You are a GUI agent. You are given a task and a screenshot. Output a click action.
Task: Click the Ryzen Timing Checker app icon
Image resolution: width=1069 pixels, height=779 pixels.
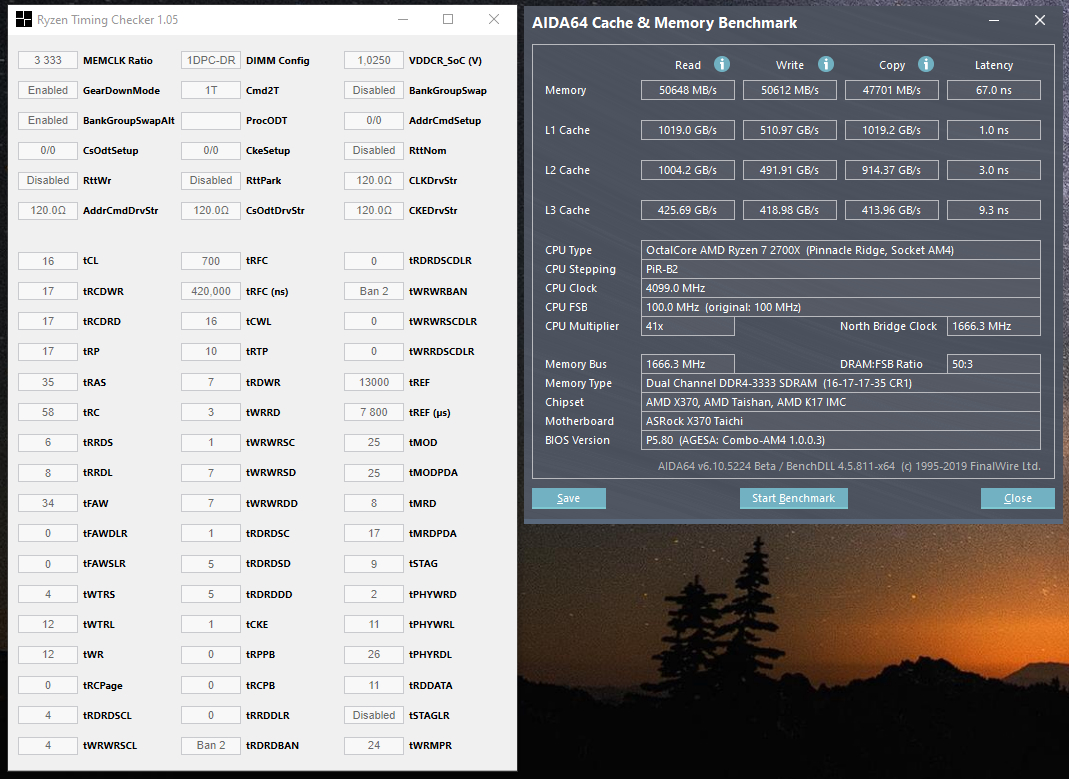pos(24,19)
